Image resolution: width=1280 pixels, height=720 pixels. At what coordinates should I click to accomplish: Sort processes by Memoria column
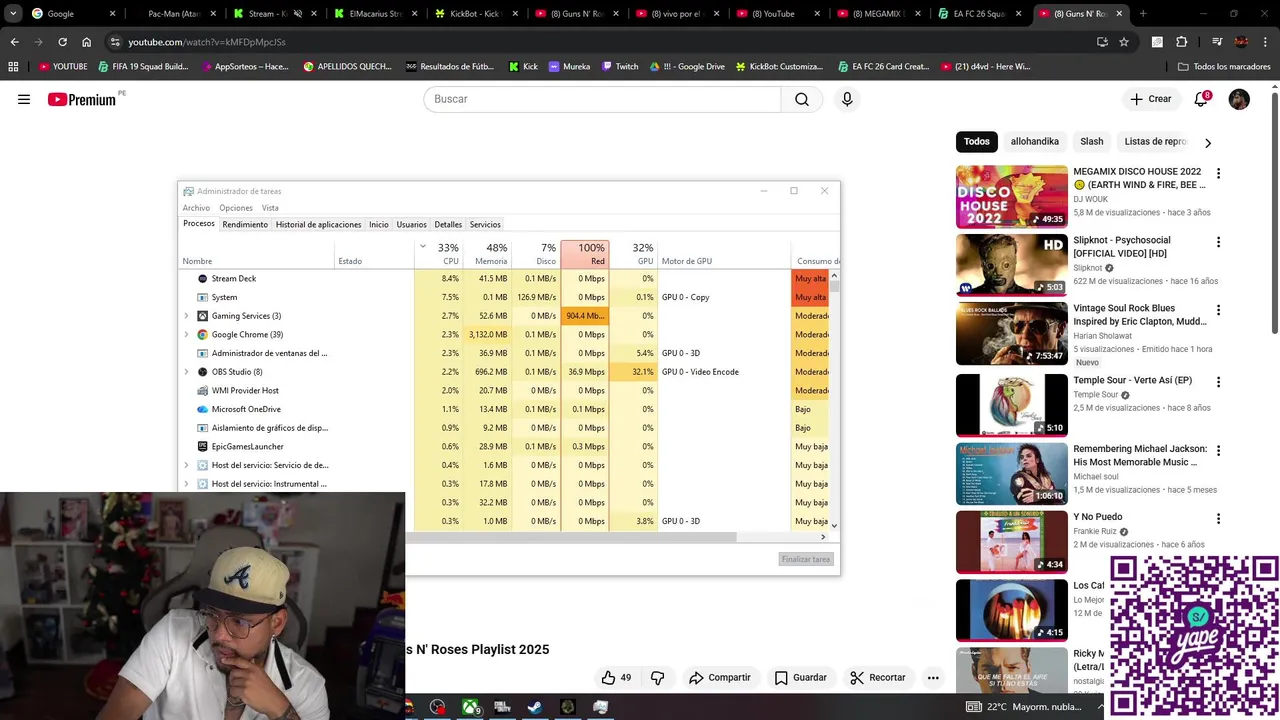coord(488,254)
